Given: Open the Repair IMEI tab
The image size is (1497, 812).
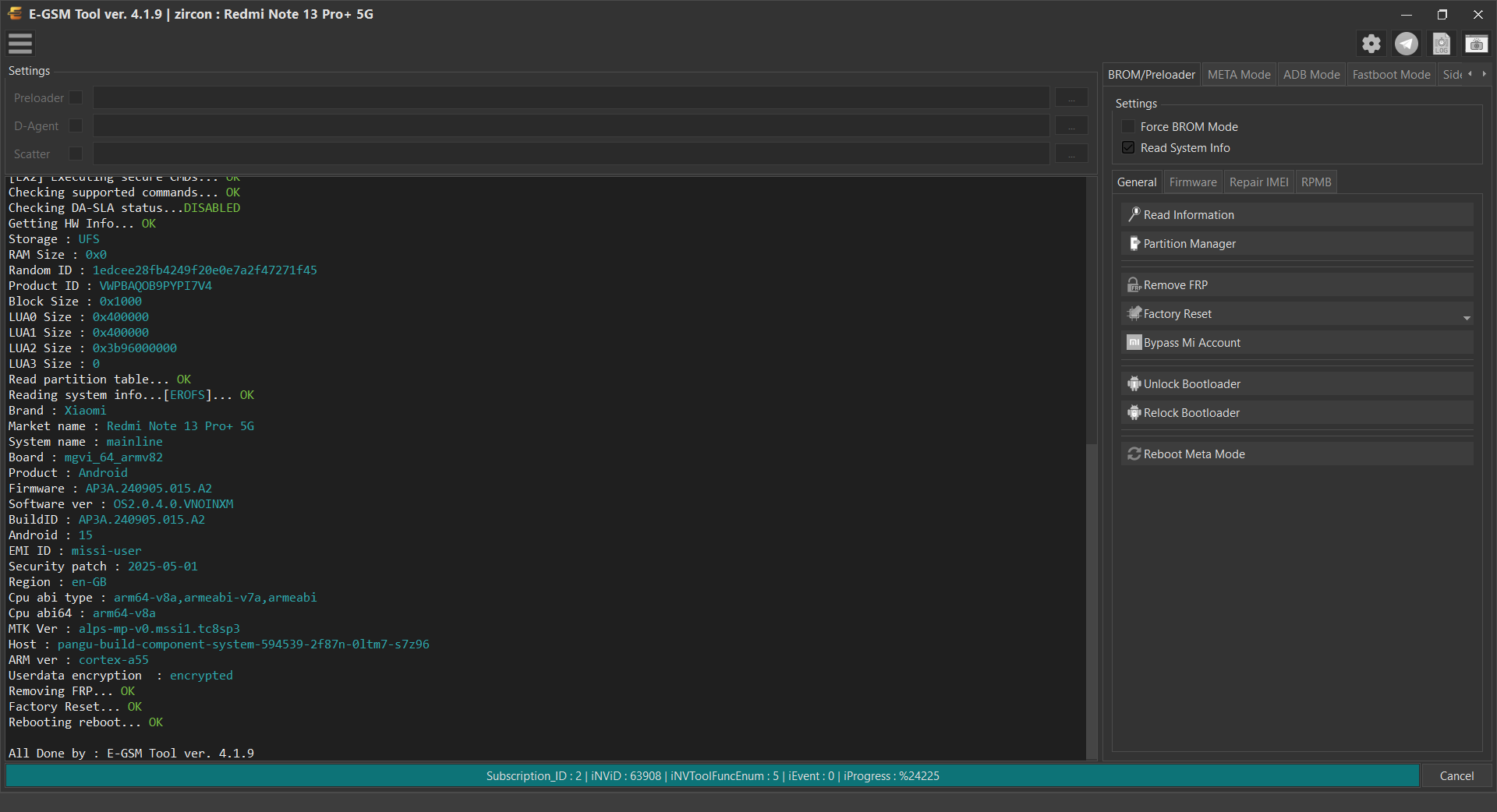Looking at the screenshot, I should 1258,182.
